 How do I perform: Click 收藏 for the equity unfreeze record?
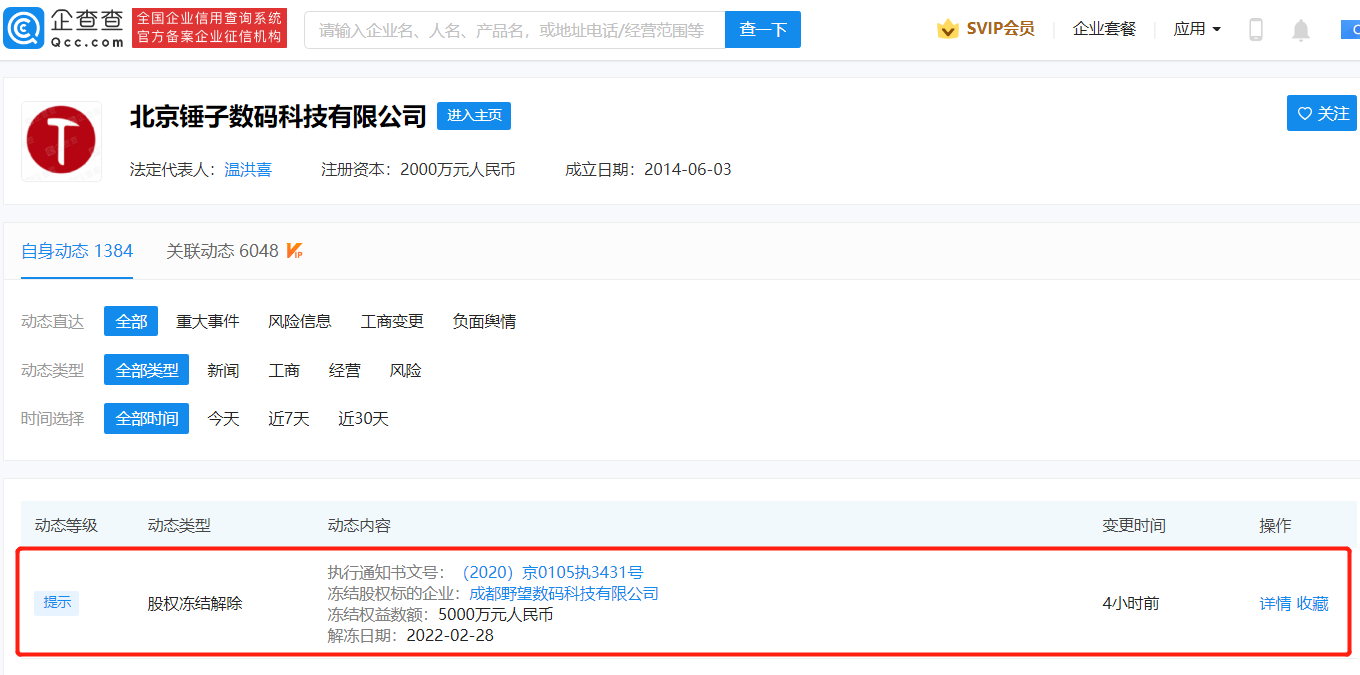[1312, 603]
